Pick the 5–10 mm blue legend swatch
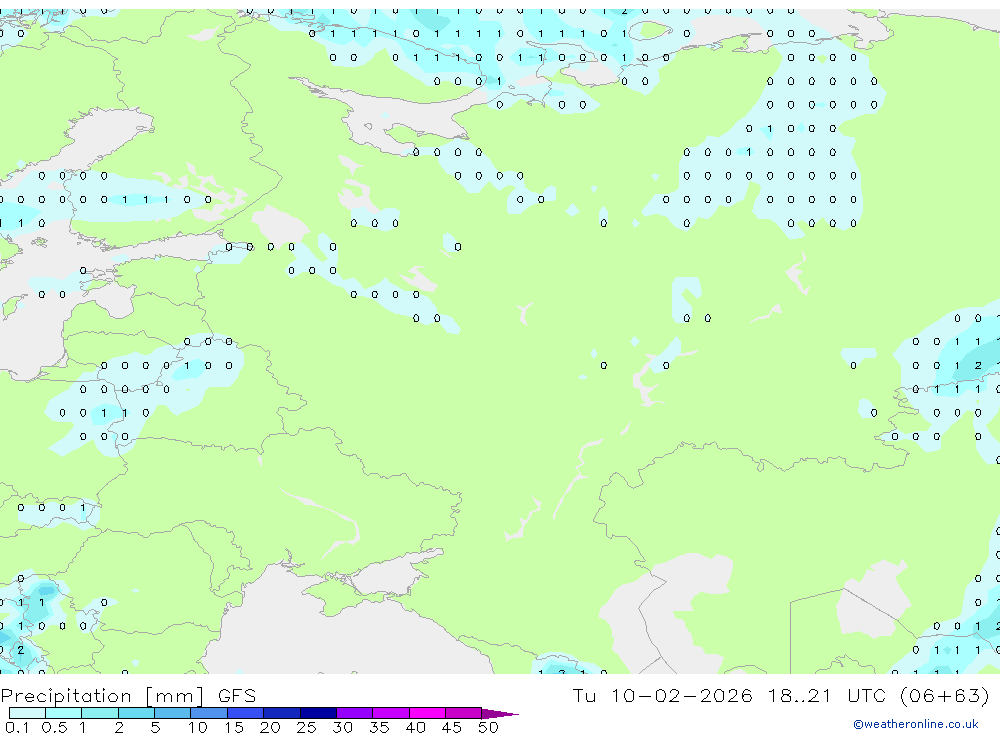The image size is (1000, 733). point(172,713)
